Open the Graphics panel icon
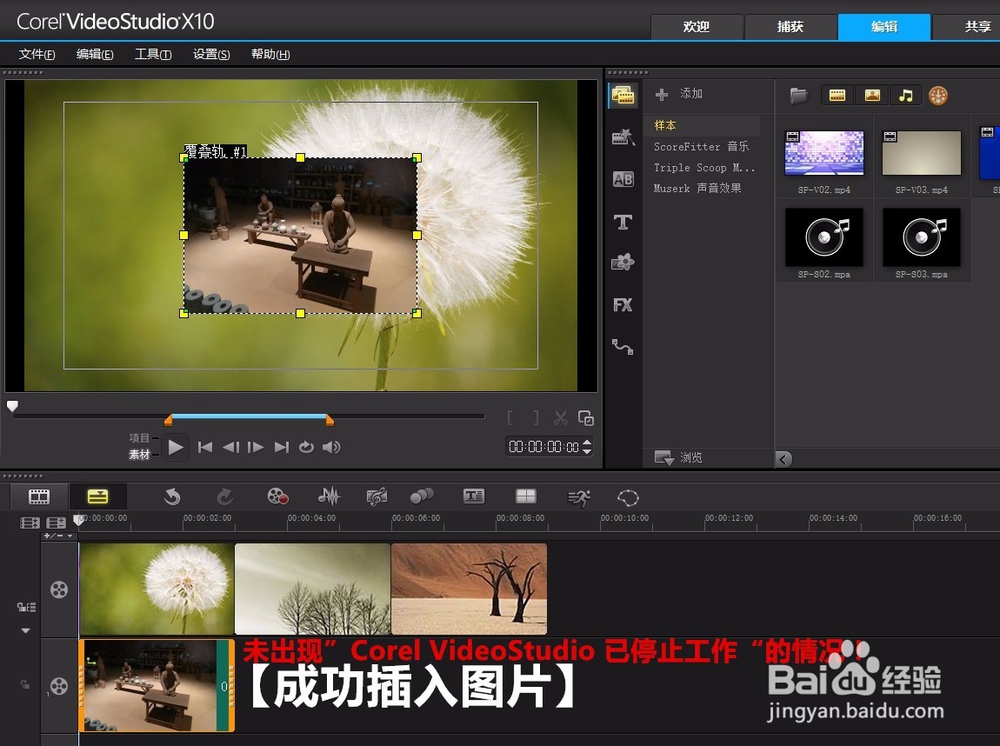Image resolution: width=1000 pixels, height=746 pixels. pos(622,262)
